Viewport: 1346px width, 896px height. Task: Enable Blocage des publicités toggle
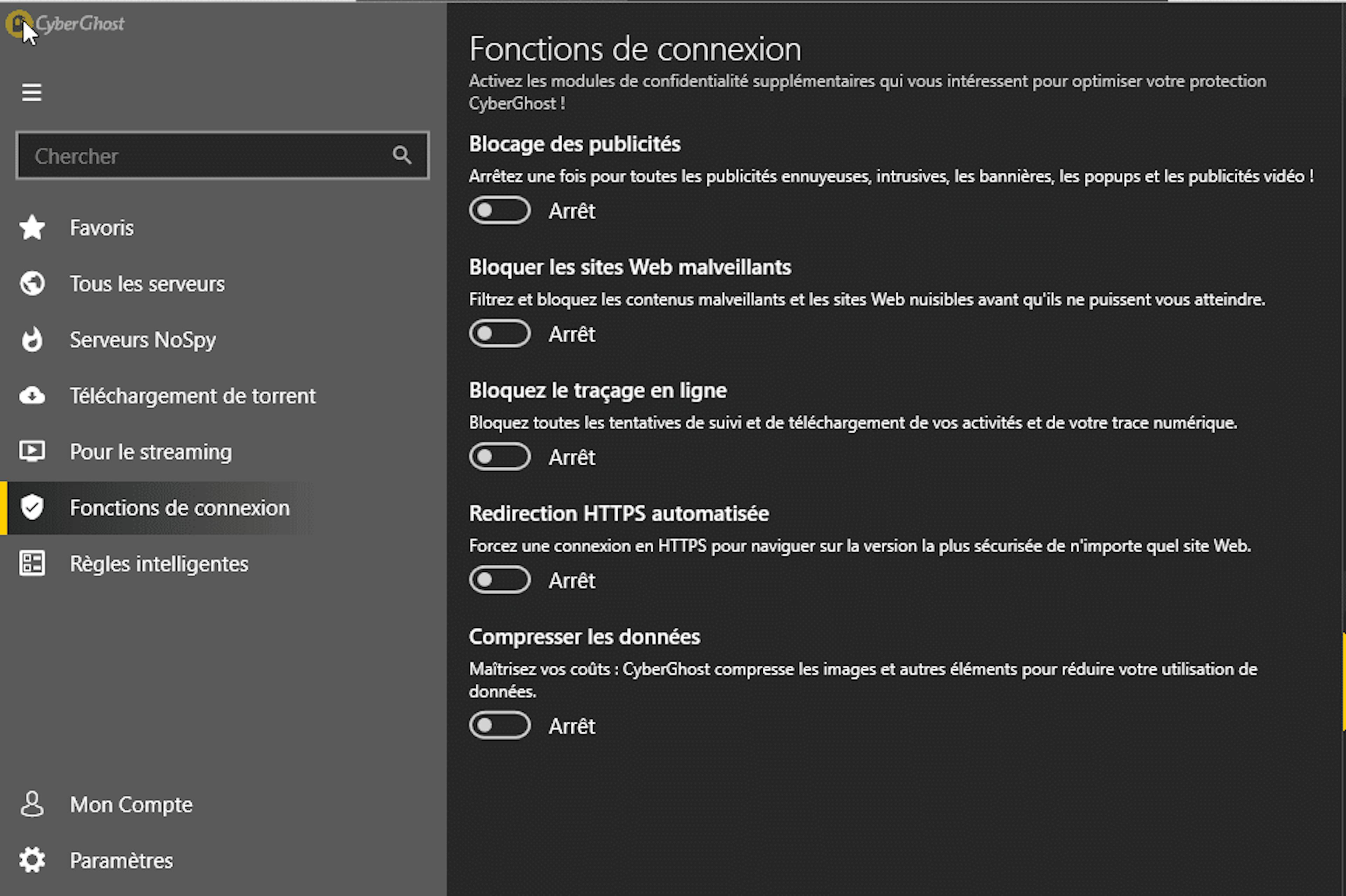[499, 210]
